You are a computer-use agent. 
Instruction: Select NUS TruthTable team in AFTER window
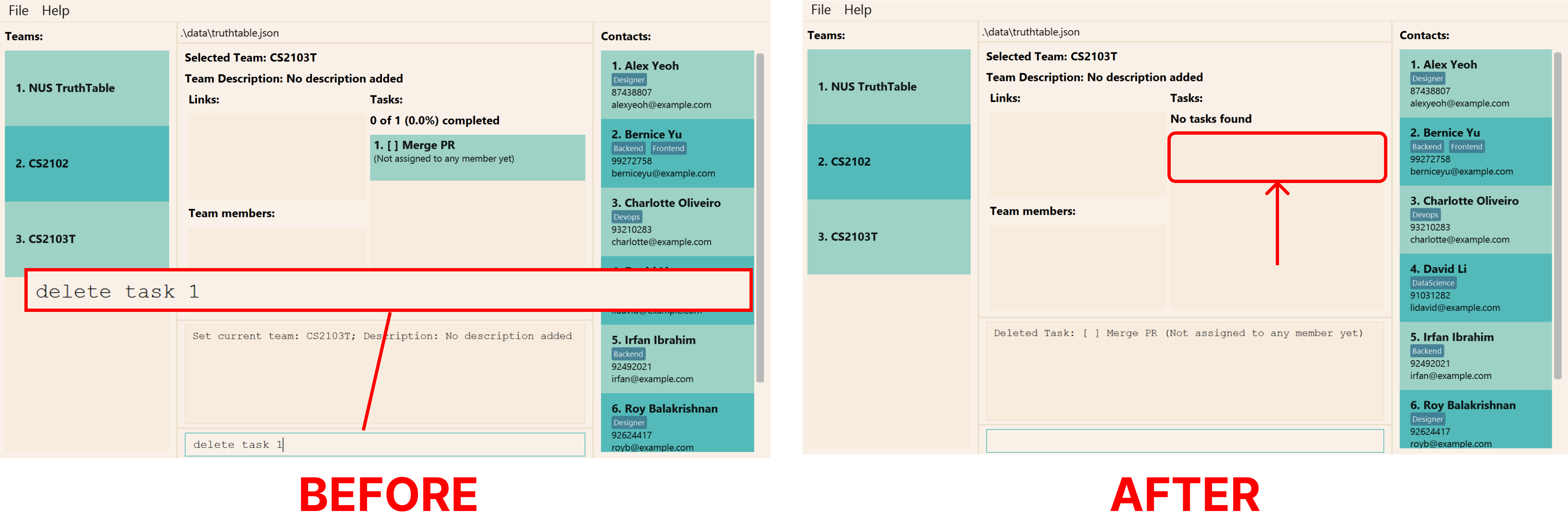(889, 87)
